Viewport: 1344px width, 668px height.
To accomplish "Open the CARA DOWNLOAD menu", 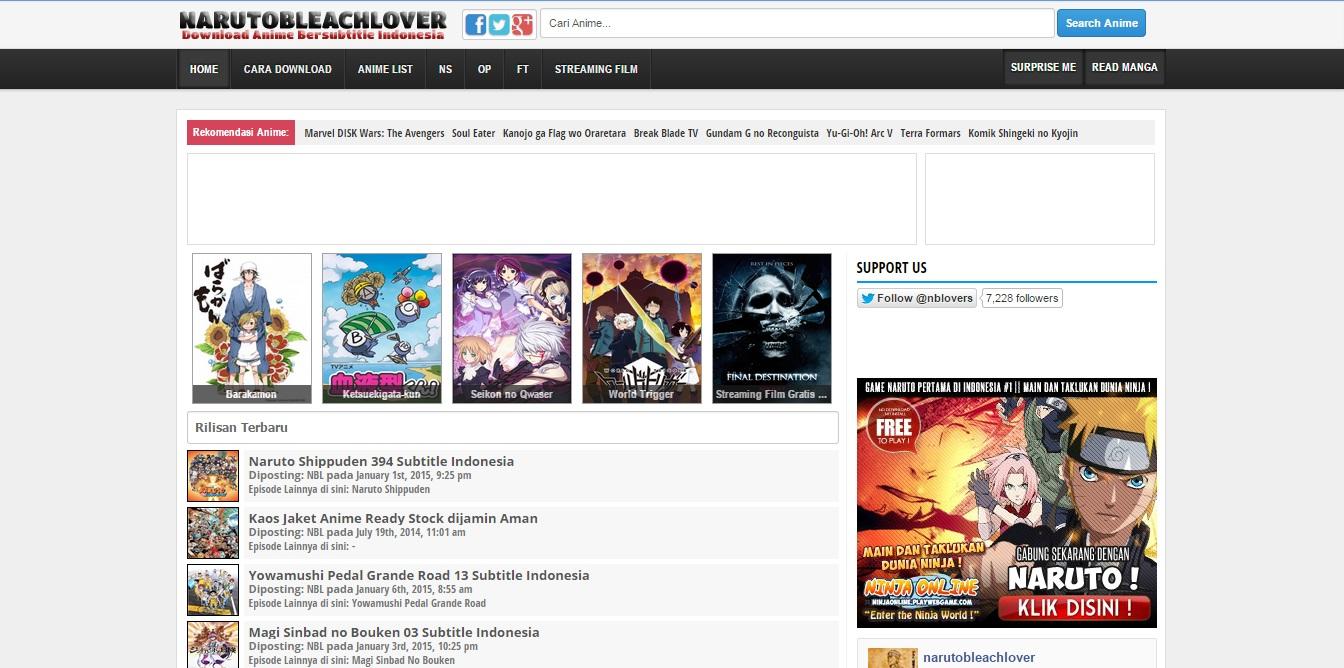I will (x=288, y=69).
